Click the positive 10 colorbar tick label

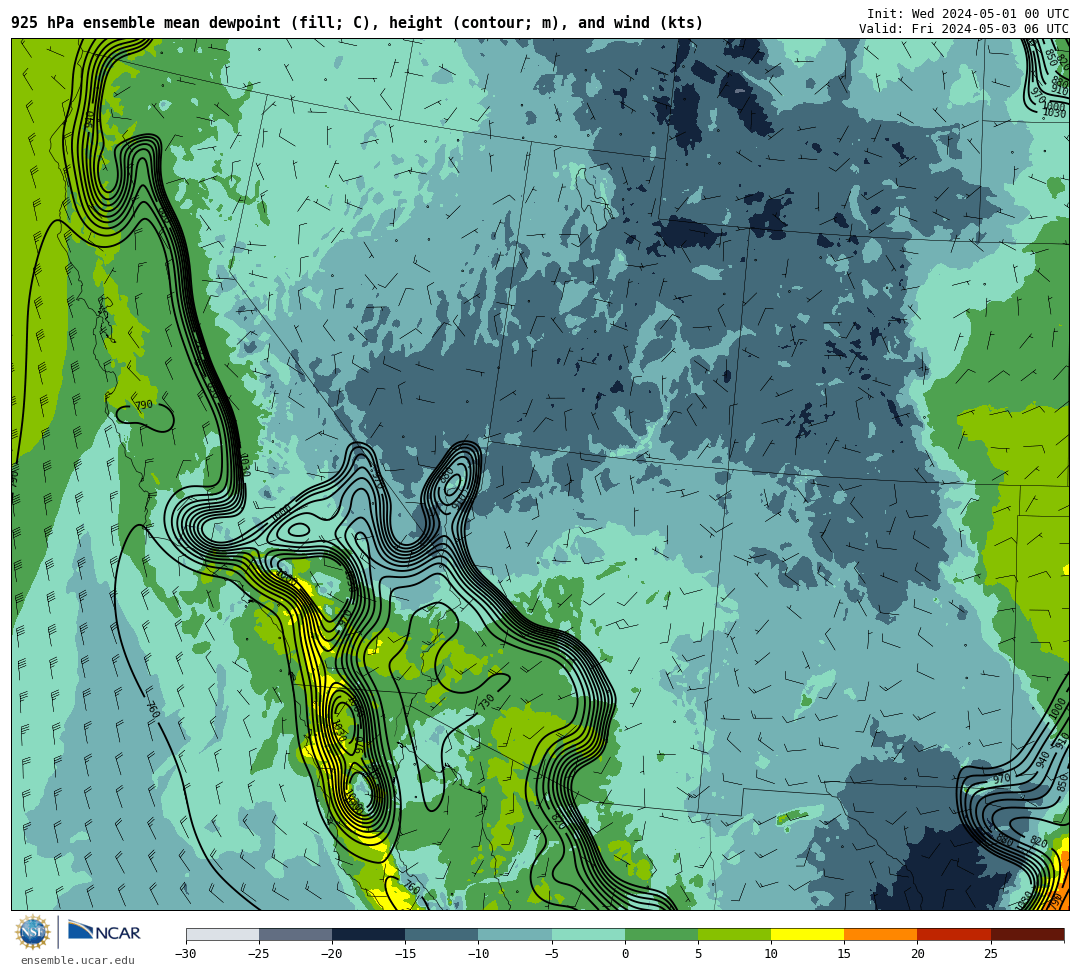click(771, 954)
